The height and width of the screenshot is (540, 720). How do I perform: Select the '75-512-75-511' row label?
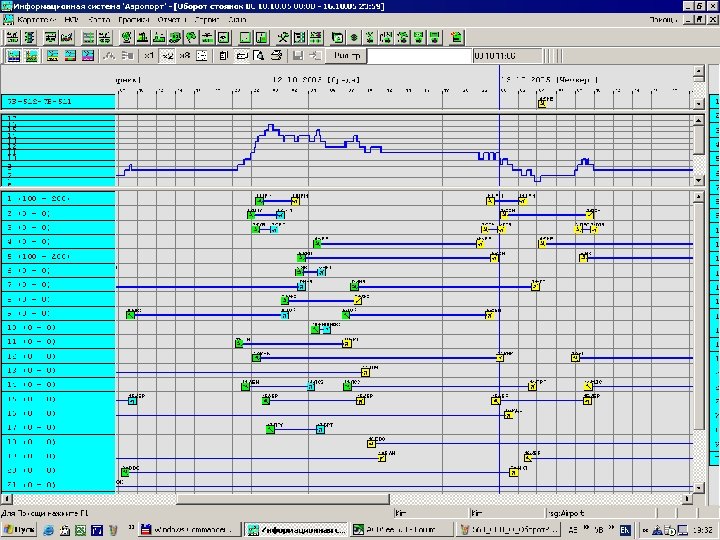[x=58, y=101]
